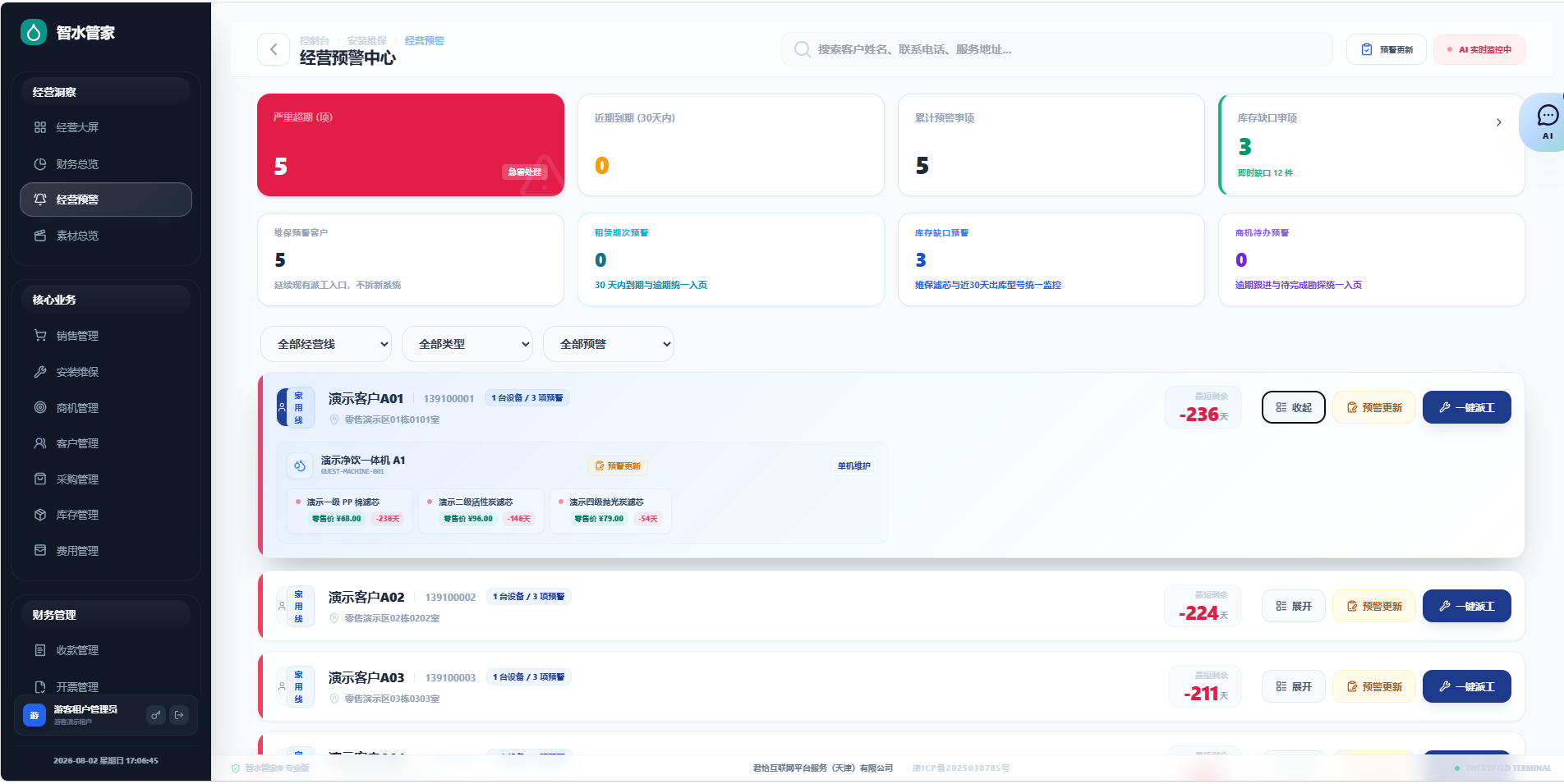Click the 游 user avatar
The image size is (1564, 784).
click(x=34, y=715)
